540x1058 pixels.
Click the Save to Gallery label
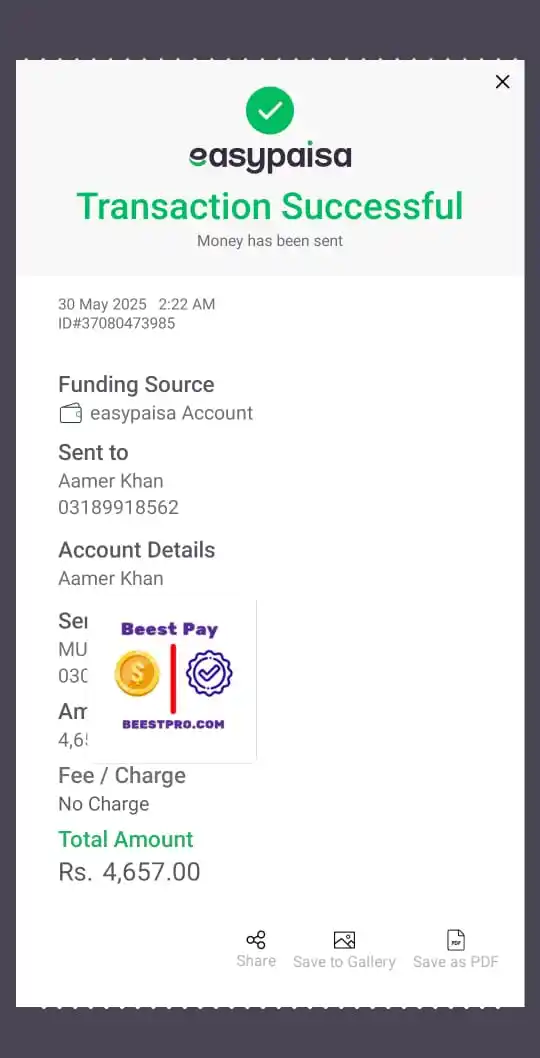pos(344,962)
